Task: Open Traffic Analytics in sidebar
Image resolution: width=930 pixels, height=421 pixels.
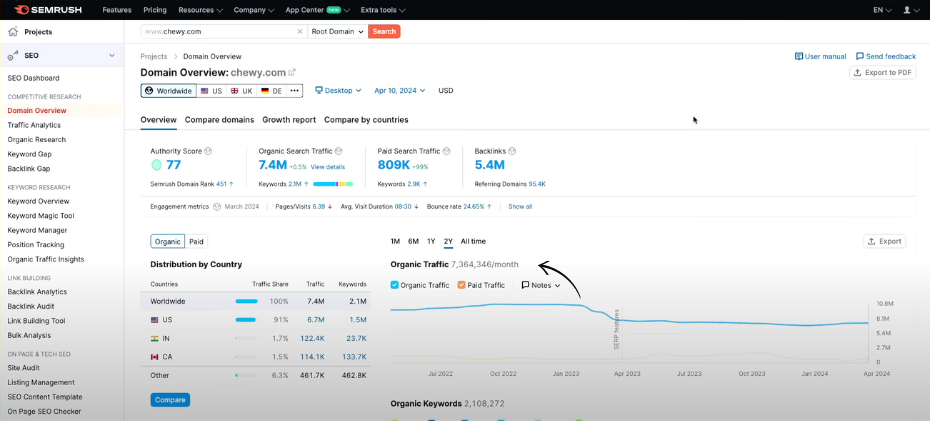Action: pyautogui.click(x=34, y=125)
